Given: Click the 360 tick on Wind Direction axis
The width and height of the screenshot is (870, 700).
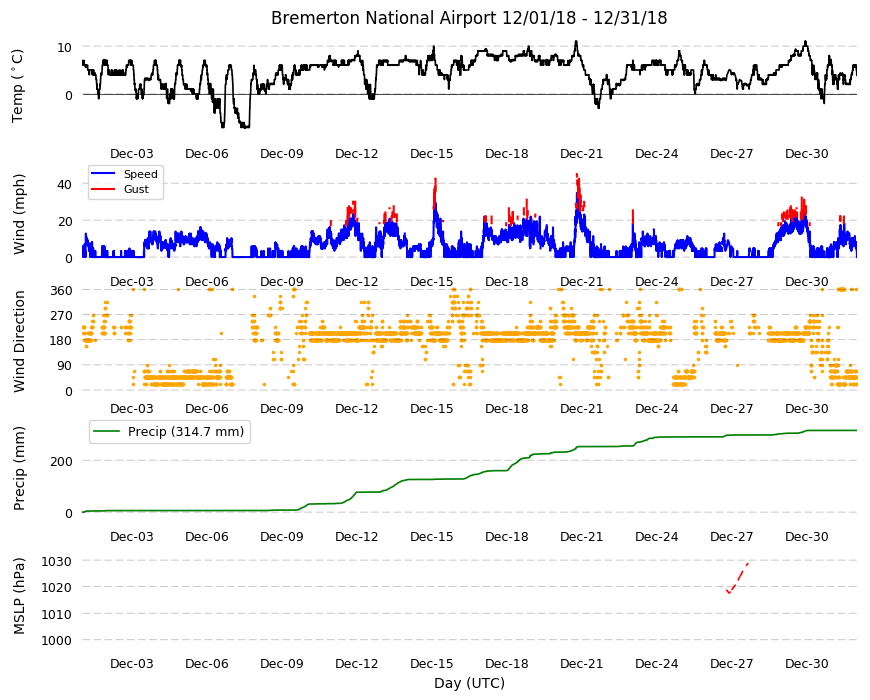Looking at the screenshot, I should (61, 291).
